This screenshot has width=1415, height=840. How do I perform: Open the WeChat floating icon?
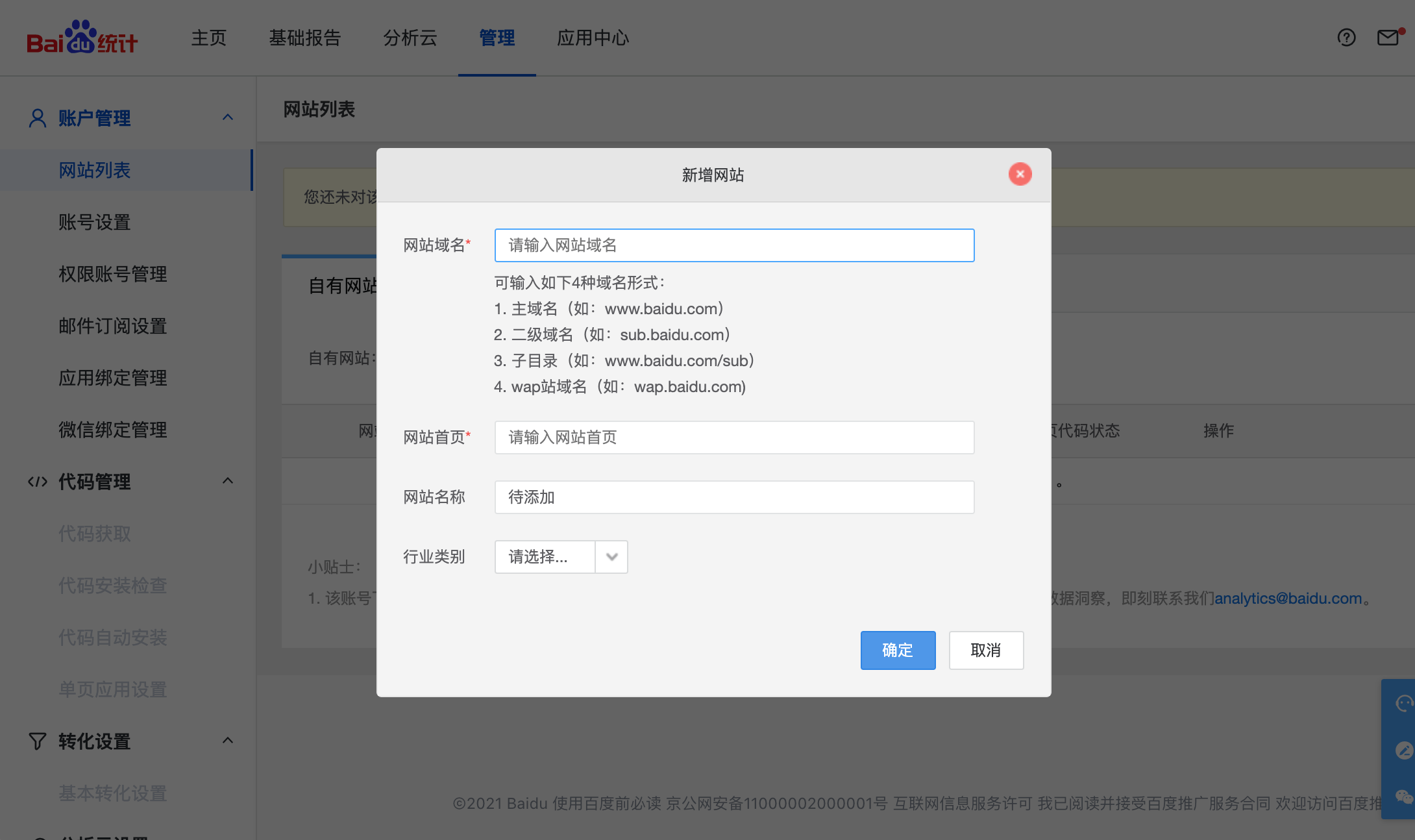tap(1403, 797)
